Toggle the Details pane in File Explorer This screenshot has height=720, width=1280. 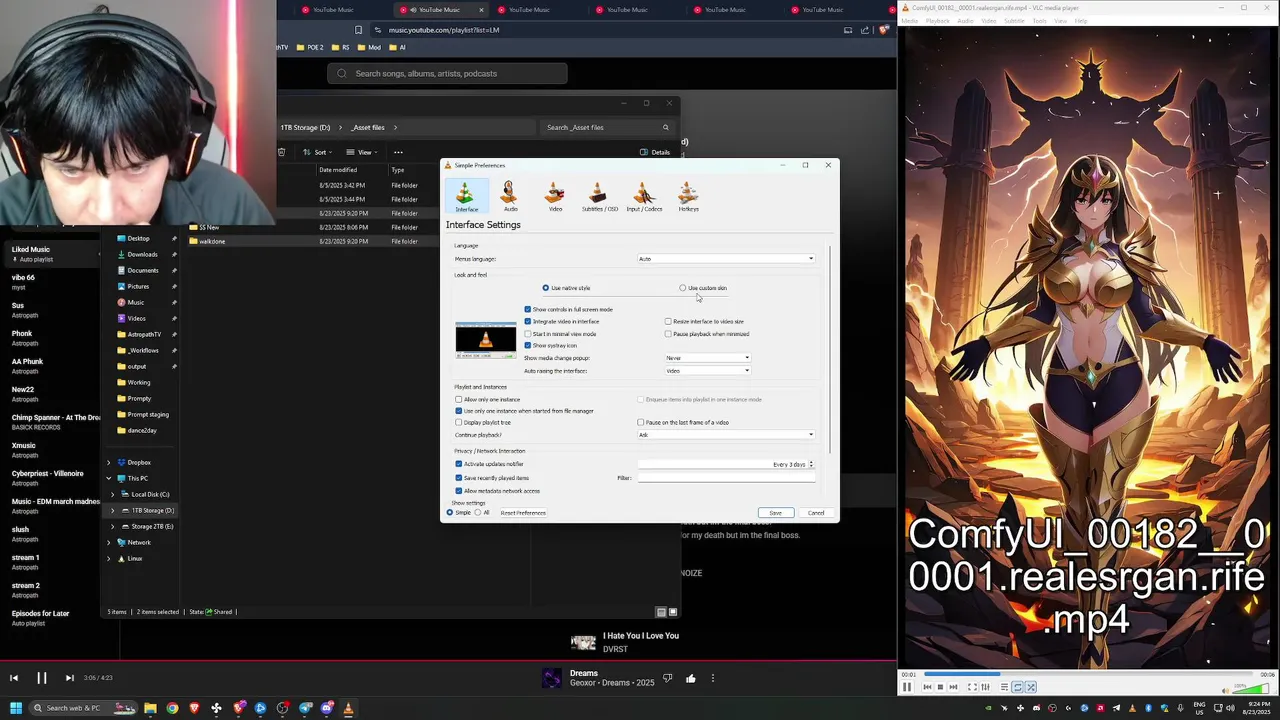[655, 152]
